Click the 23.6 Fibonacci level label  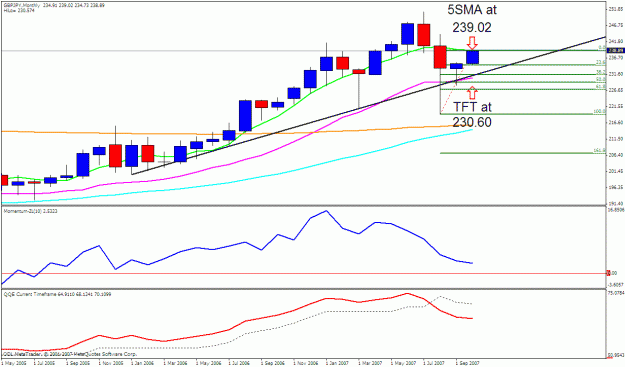click(601, 62)
